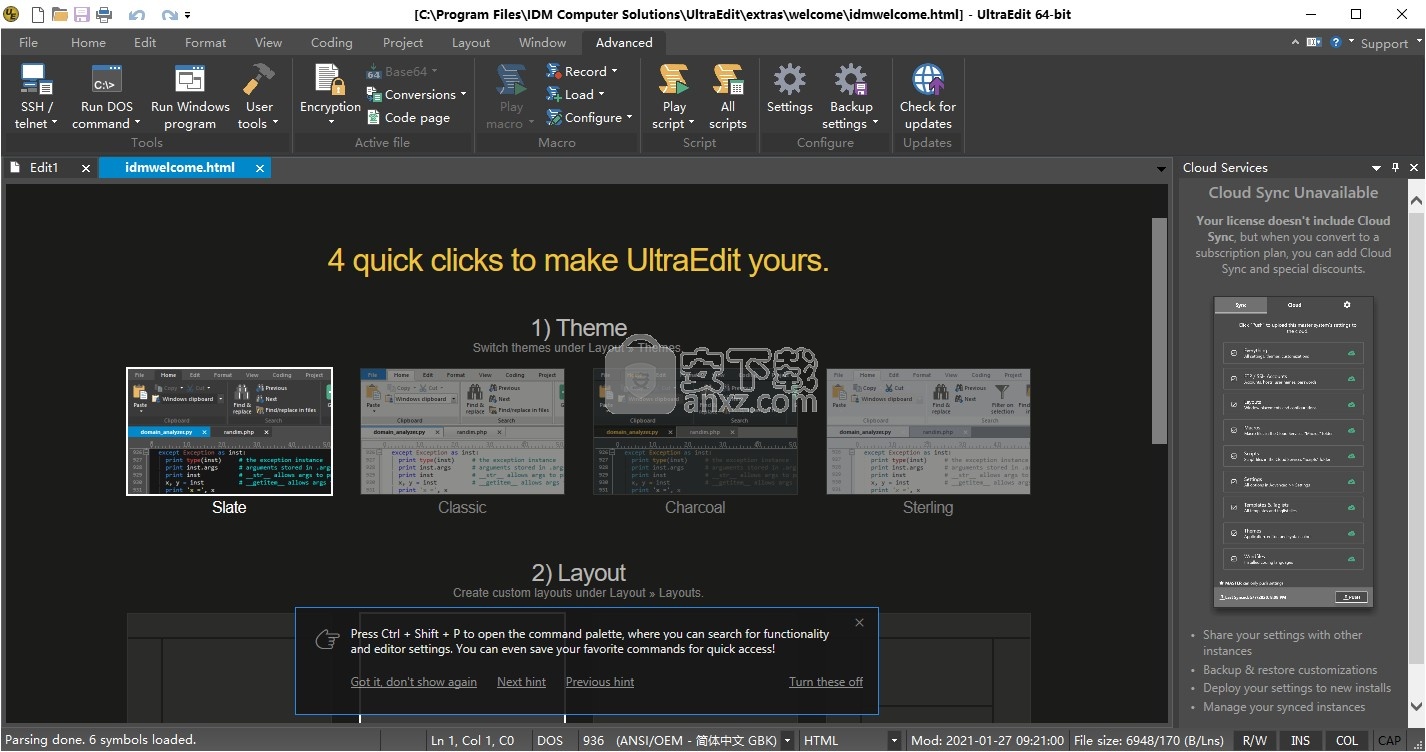
Task: Select the Charcoal theme thumbnail
Action: point(695,431)
